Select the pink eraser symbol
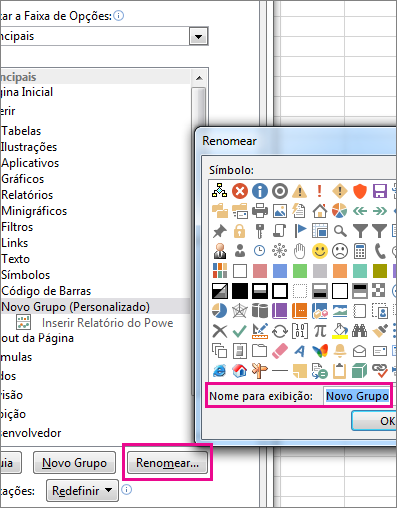 280,351
